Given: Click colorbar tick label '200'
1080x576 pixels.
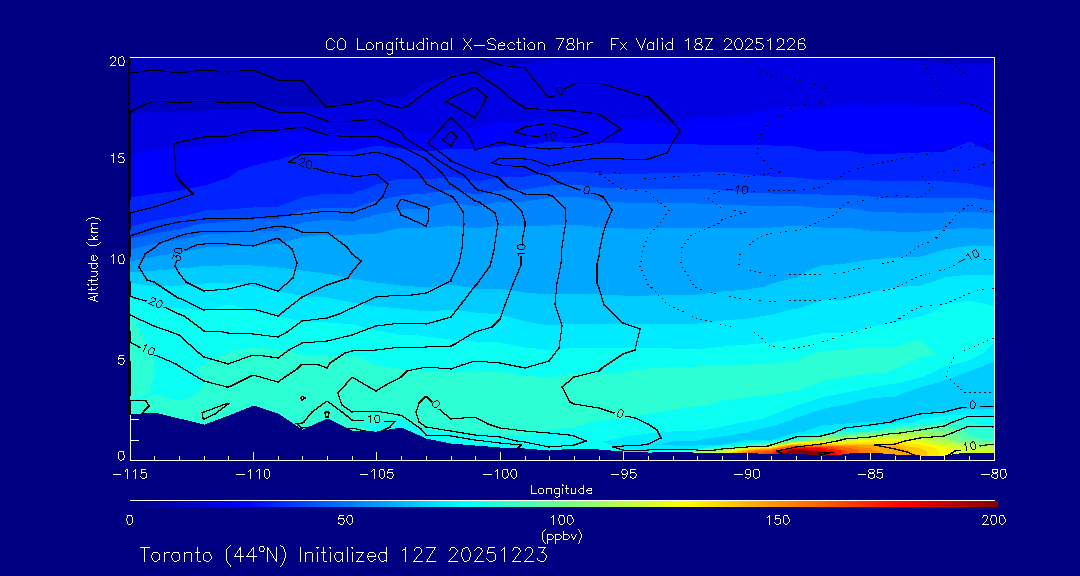Looking at the screenshot, I should 995,520.
